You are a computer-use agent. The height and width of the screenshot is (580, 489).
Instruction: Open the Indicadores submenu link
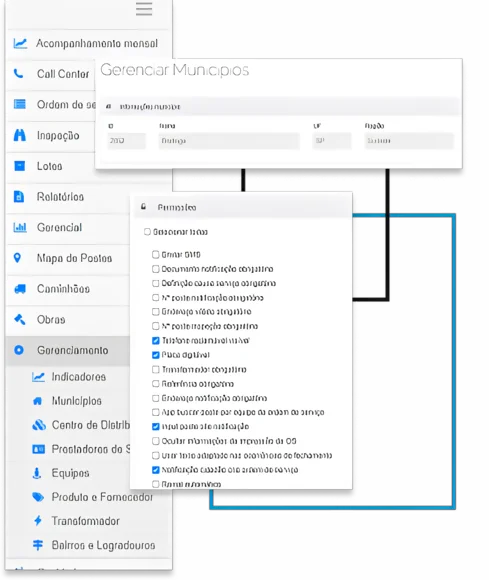tap(79, 377)
